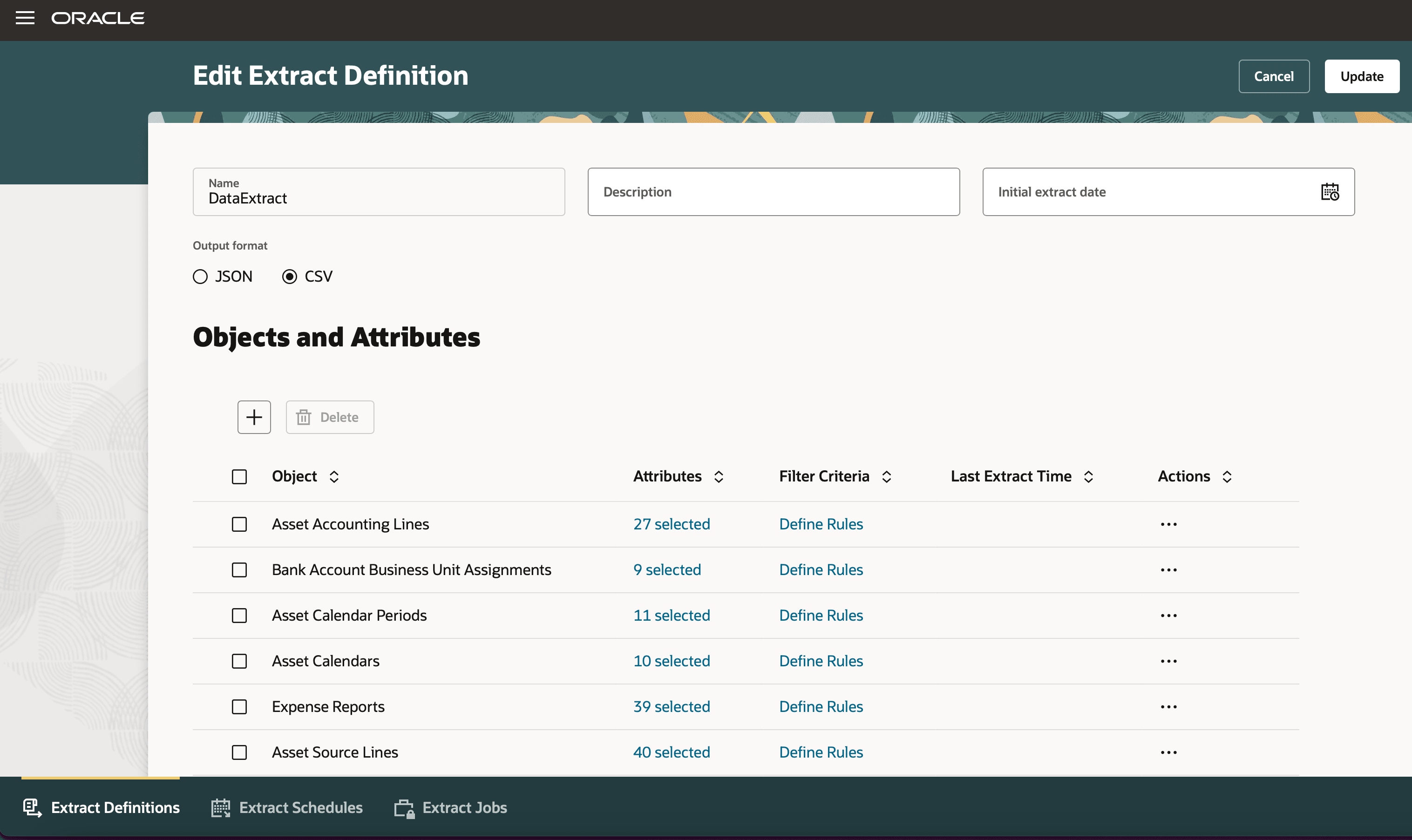Click inside the Description field

(773, 192)
